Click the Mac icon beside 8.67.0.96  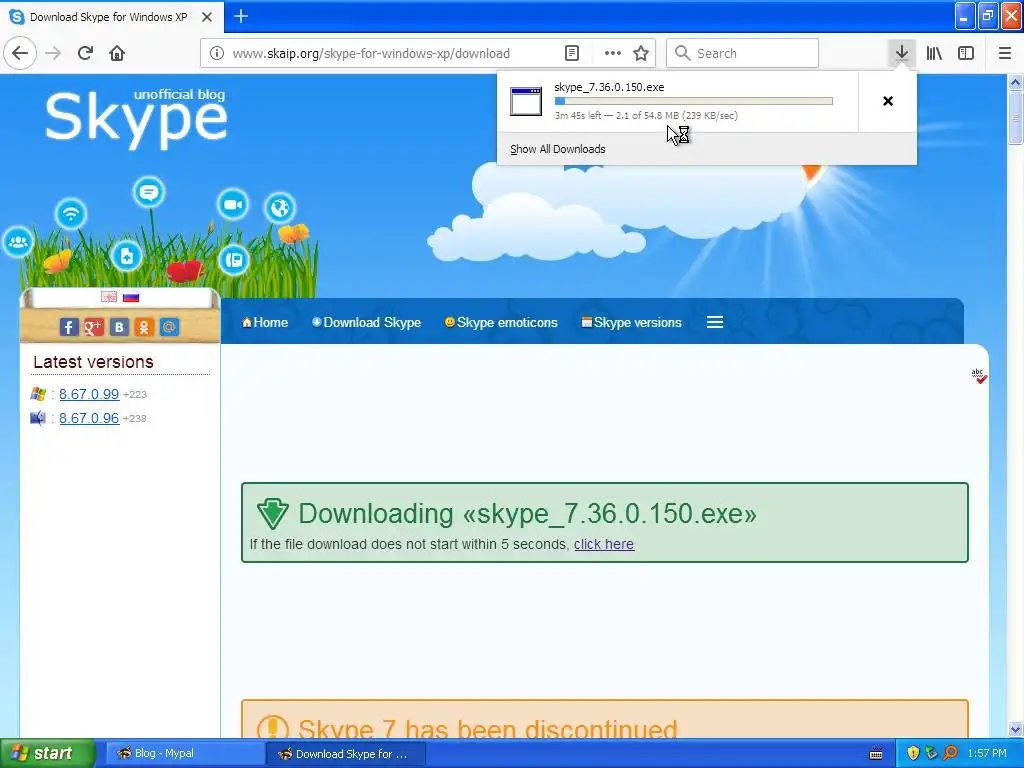click(x=38, y=418)
